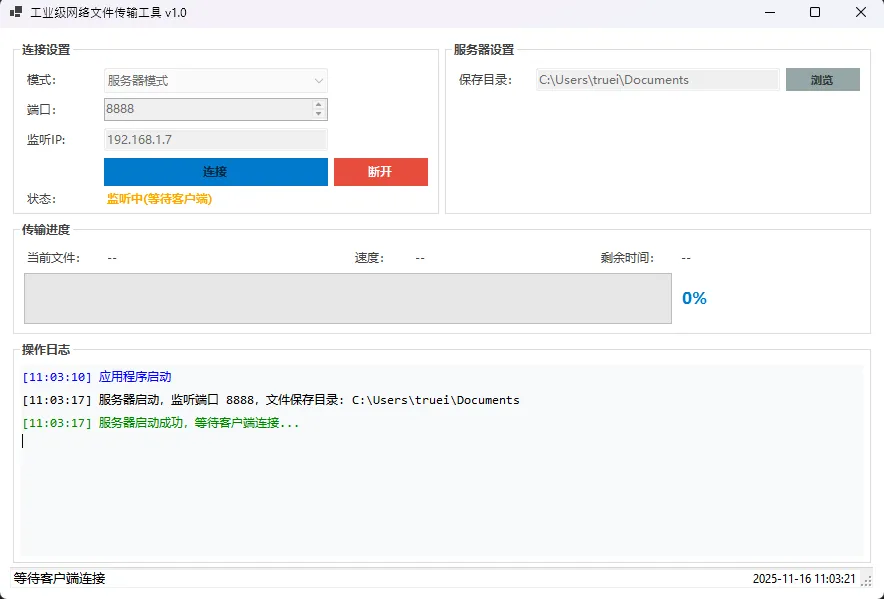Click the gray transfer progress bar

pyautogui.click(x=347, y=298)
